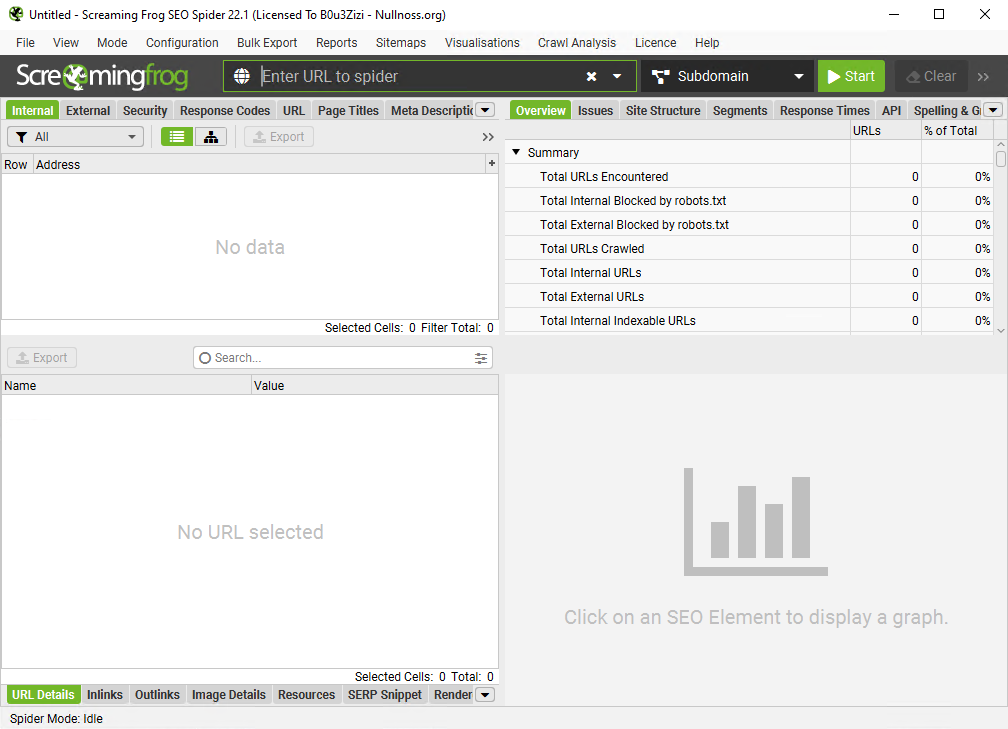Open the All filter dropdown
This screenshot has height=729, width=1008.
click(75, 137)
